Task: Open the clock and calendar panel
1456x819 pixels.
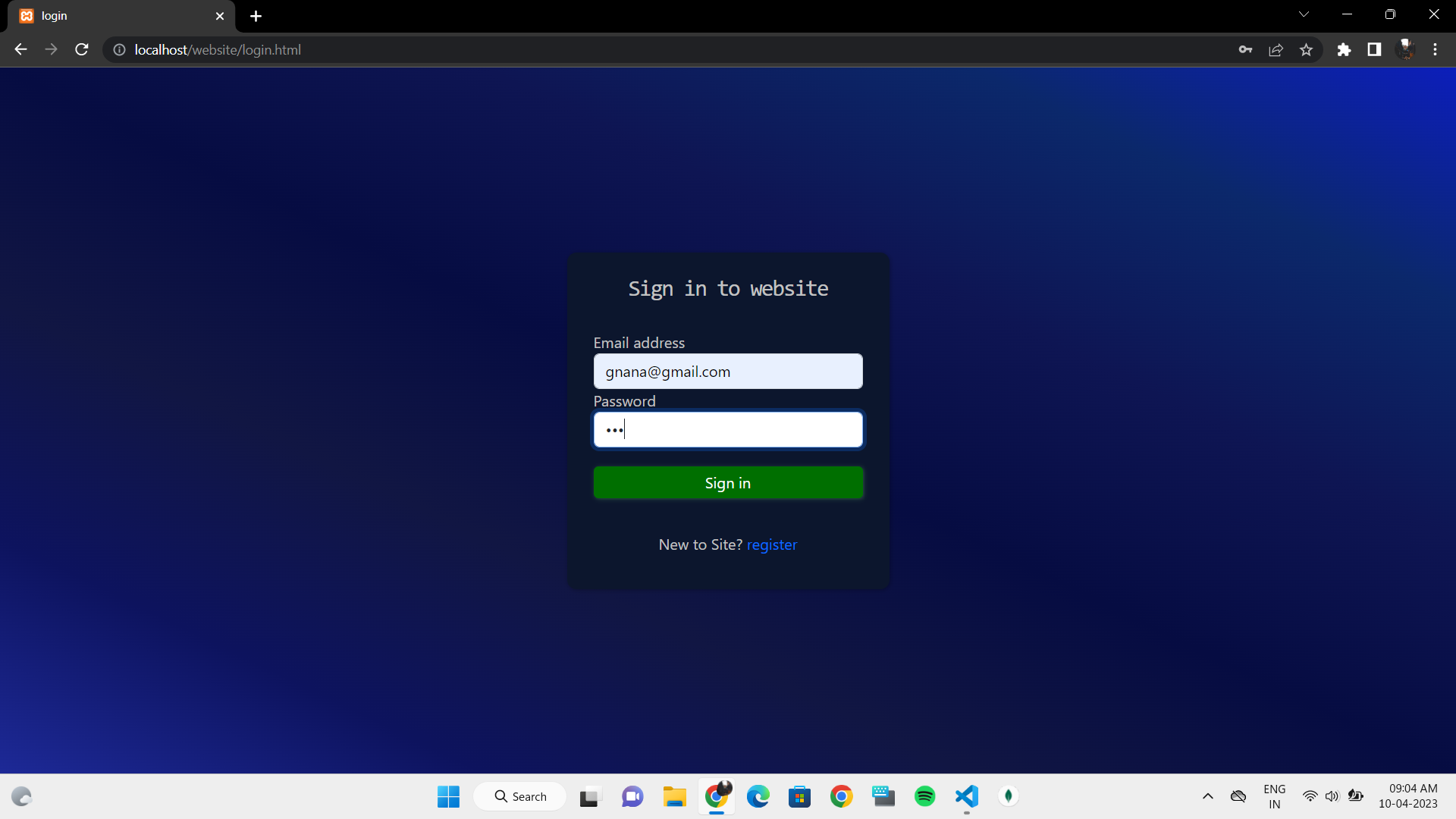Action: [1408, 796]
